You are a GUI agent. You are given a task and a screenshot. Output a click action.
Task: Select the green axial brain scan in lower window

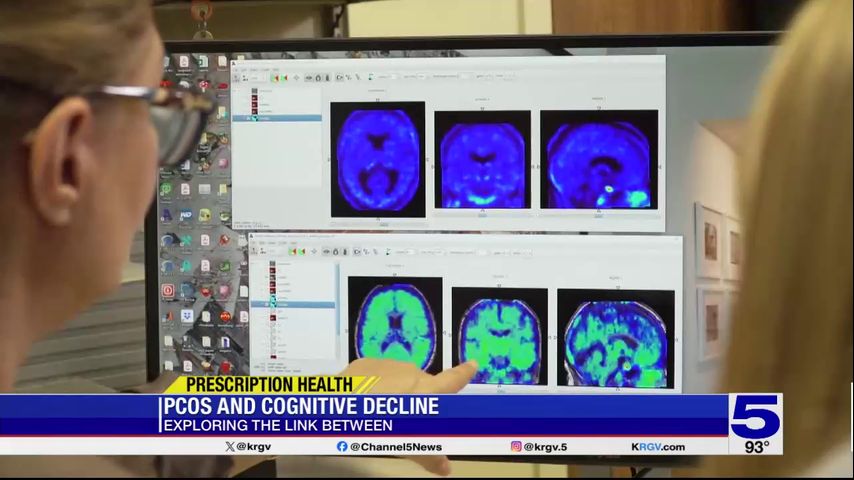click(x=395, y=324)
